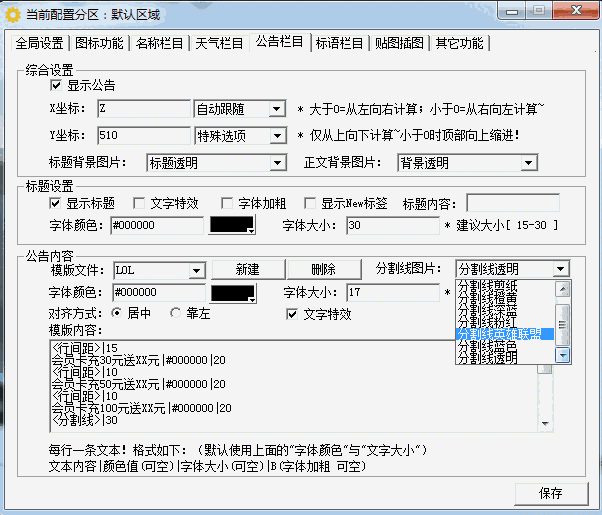Uncheck the 显示标题 checkbox
Screen dimensions: 602x515
pyautogui.click(x=55, y=203)
